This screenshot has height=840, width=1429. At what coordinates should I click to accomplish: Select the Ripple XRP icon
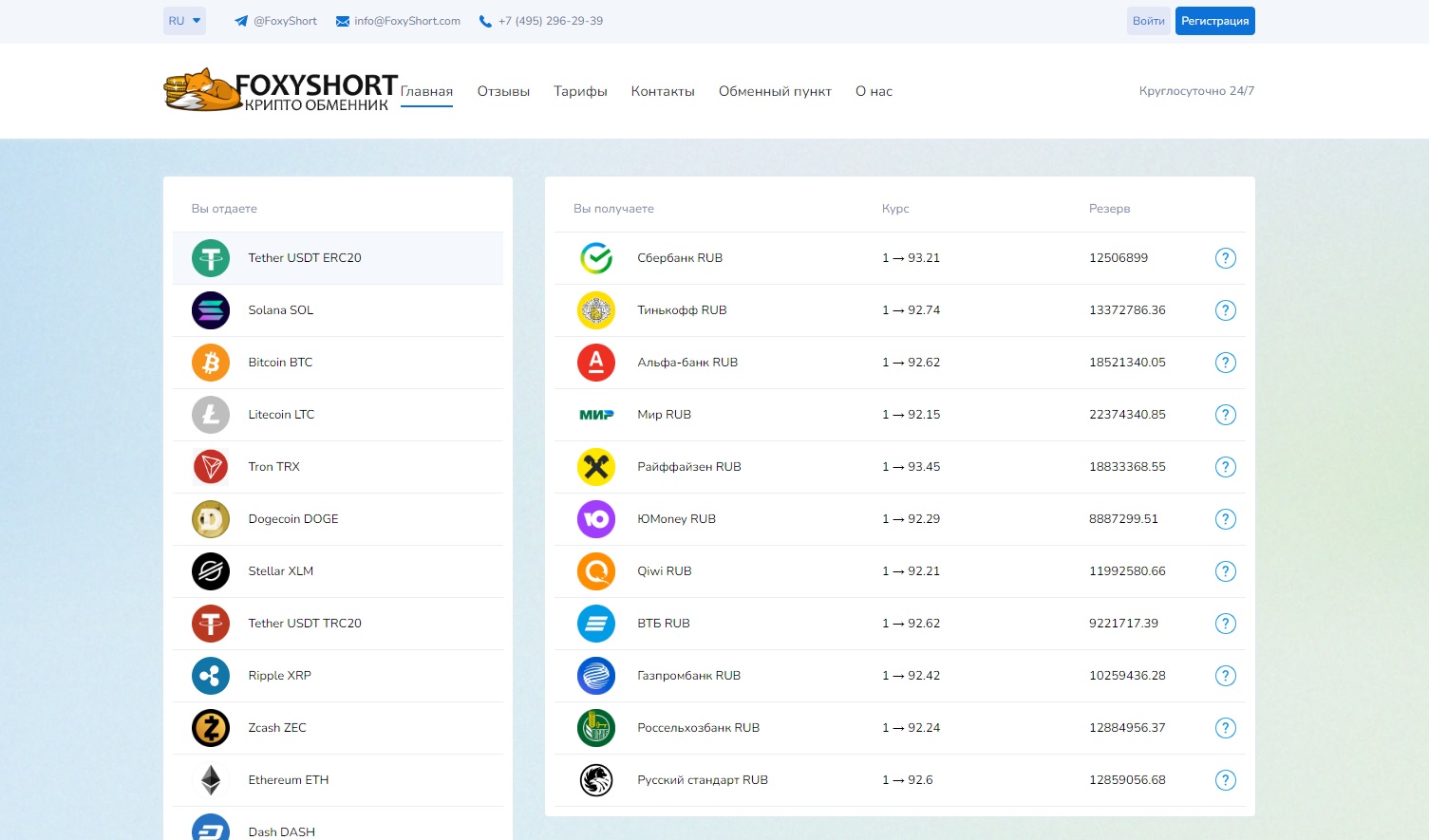click(211, 676)
